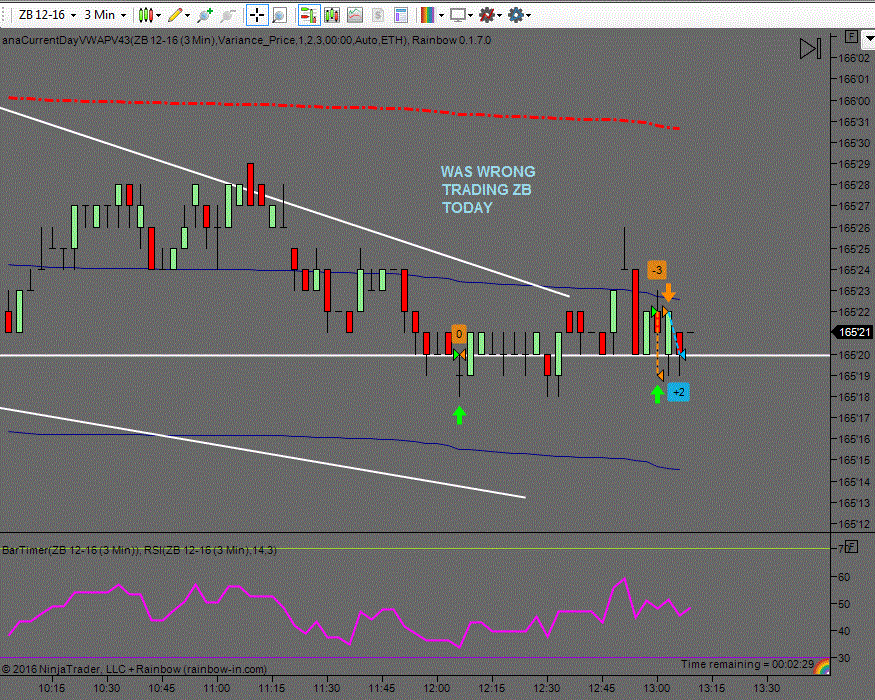
Task: Click the F button on RSI panel
Action: click(x=851, y=546)
